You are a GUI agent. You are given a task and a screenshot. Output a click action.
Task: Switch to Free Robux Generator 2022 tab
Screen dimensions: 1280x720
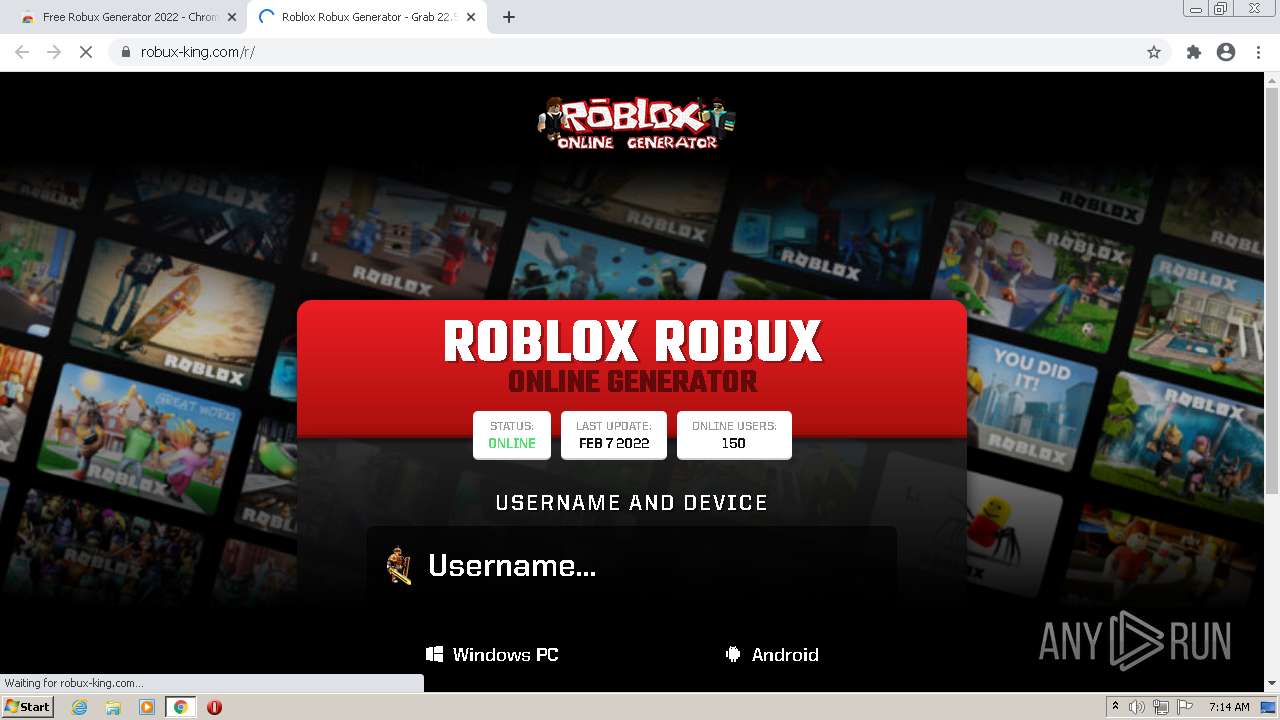tap(128, 17)
